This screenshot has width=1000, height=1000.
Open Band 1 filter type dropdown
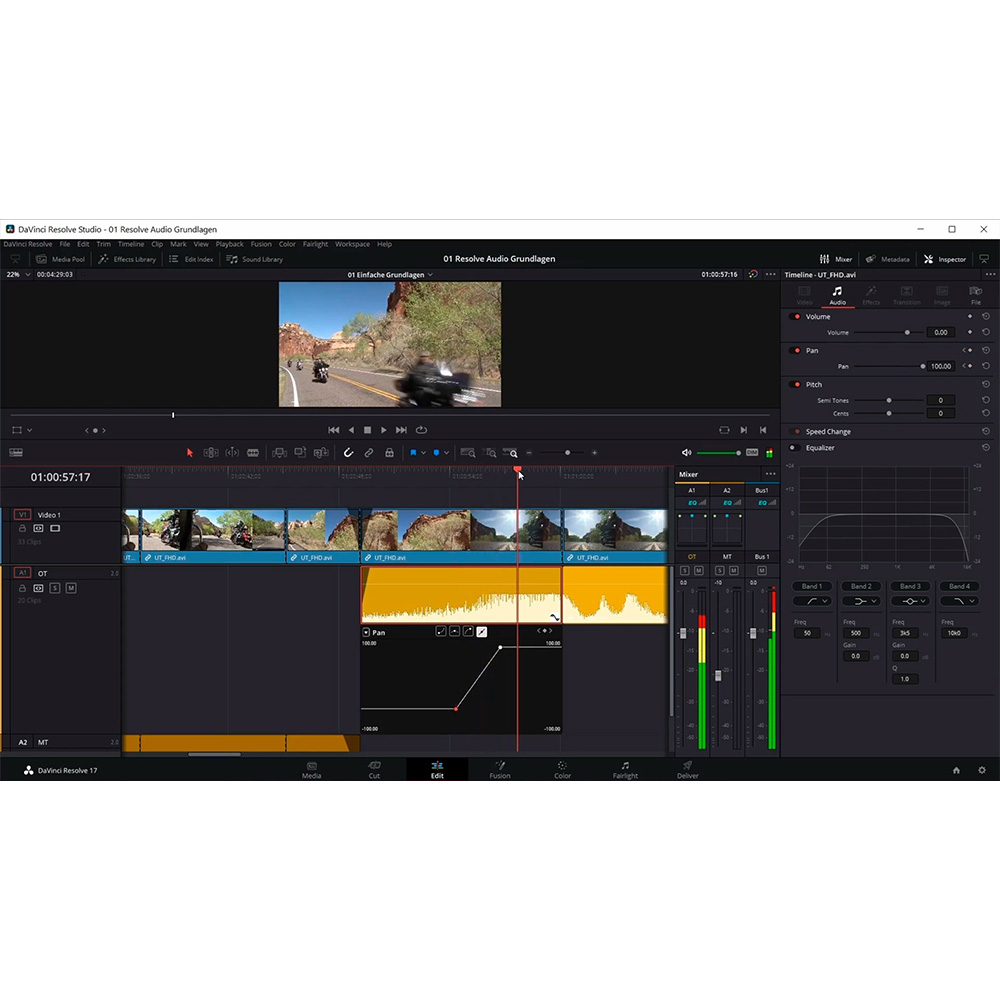coord(811,601)
